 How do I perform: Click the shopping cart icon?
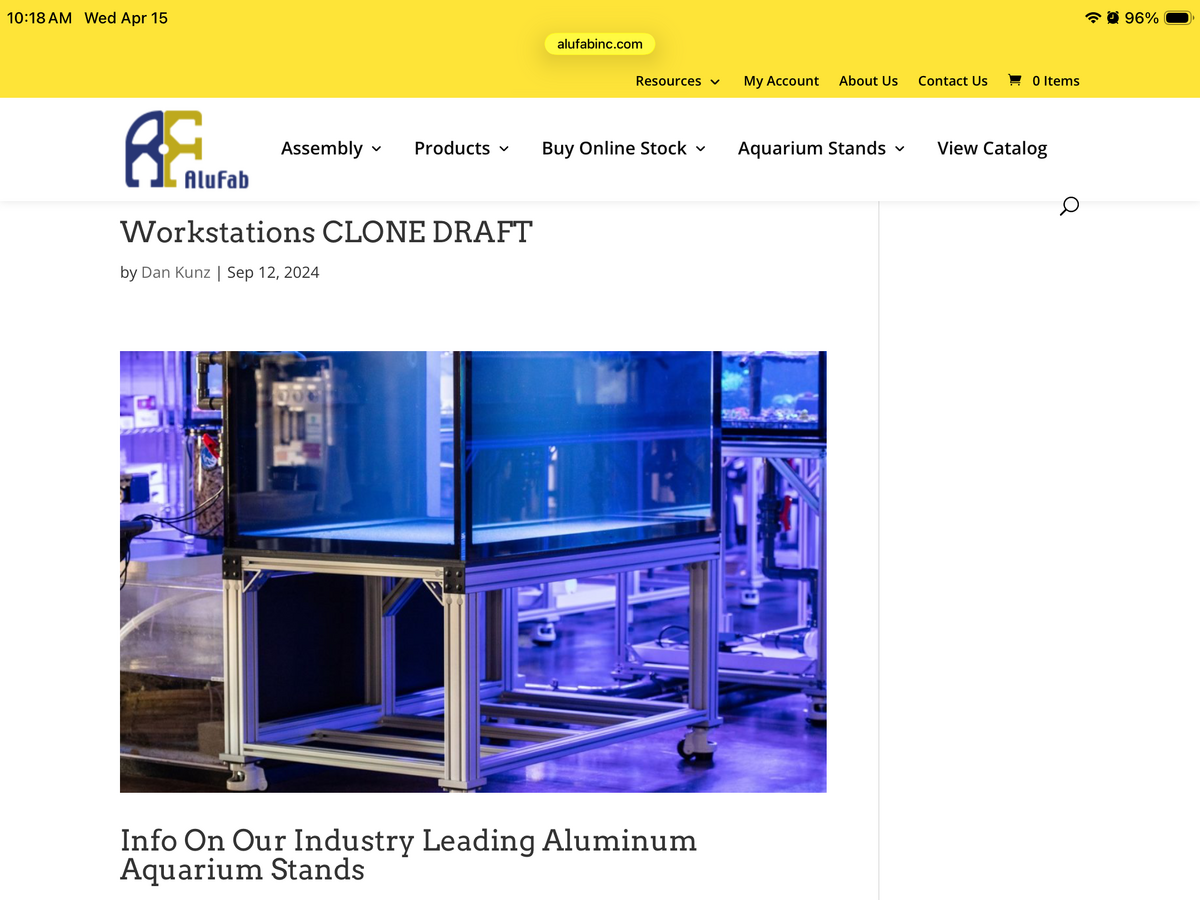[1015, 80]
